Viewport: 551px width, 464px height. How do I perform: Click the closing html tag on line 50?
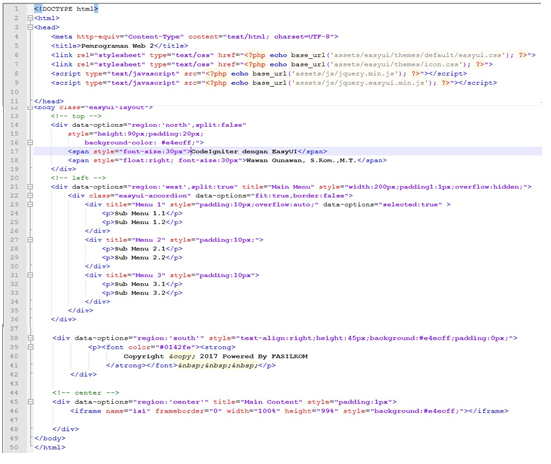click(50, 447)
